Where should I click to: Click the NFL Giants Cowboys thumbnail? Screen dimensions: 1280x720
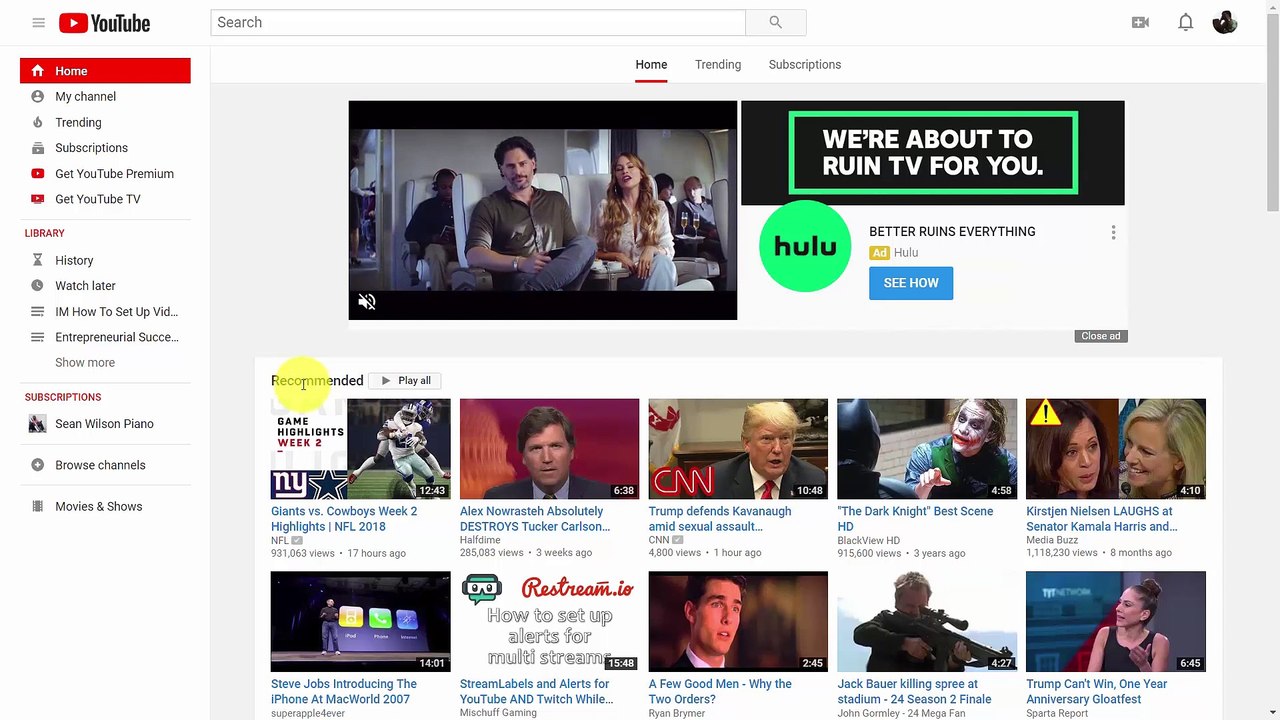tap(361, 449)
